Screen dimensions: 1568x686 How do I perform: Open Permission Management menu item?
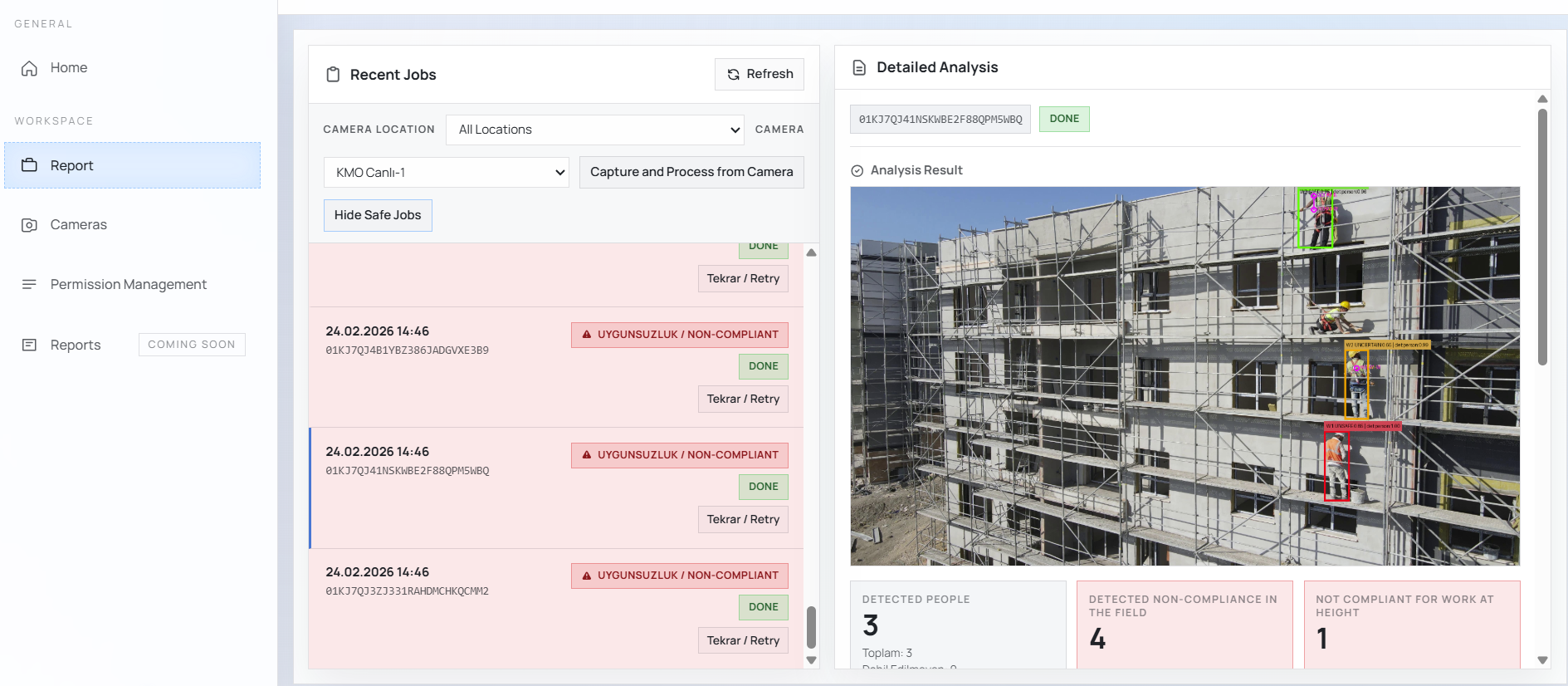tap(128, 285)
